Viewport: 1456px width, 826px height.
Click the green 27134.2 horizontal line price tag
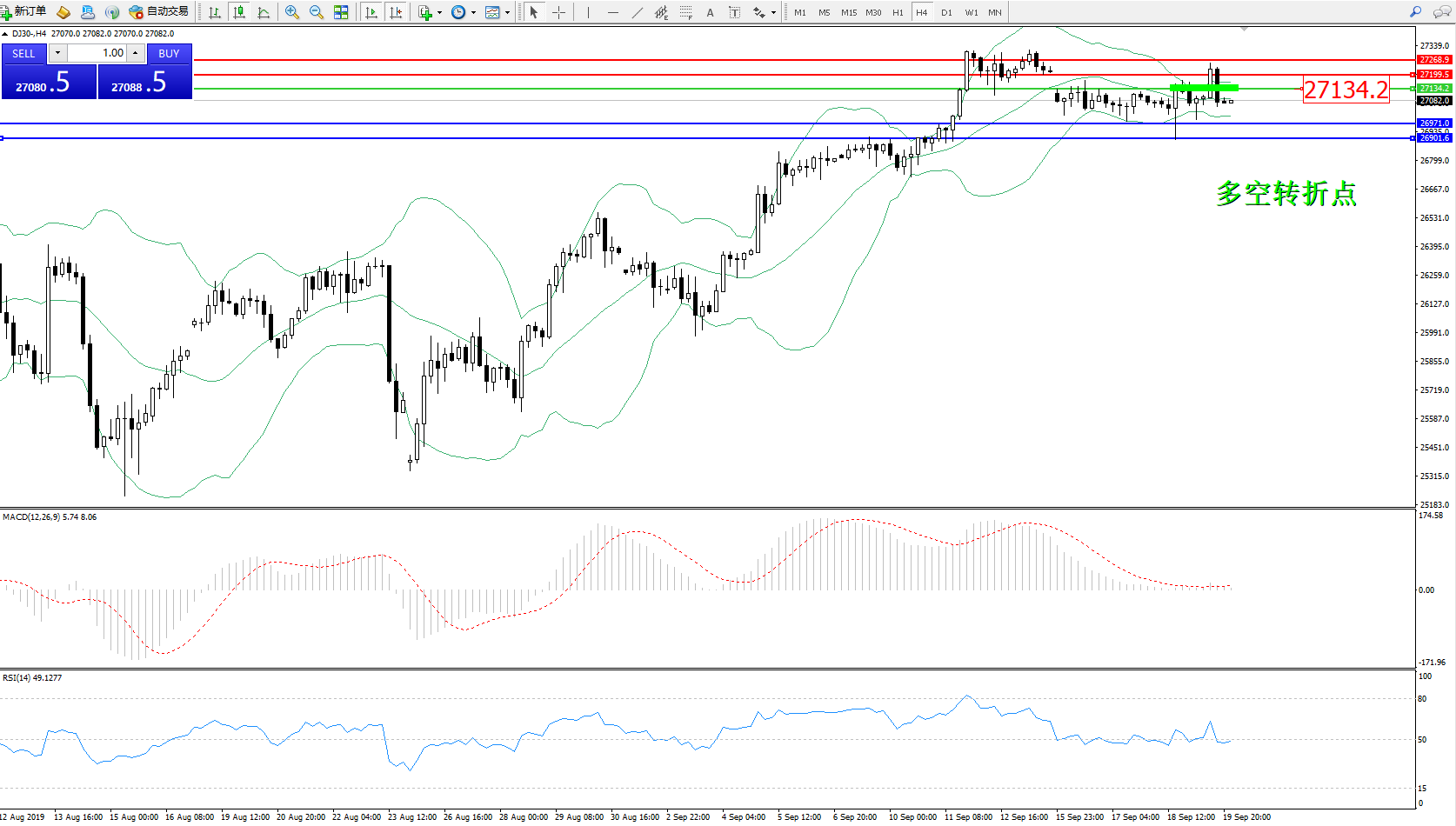(1434, 88)
